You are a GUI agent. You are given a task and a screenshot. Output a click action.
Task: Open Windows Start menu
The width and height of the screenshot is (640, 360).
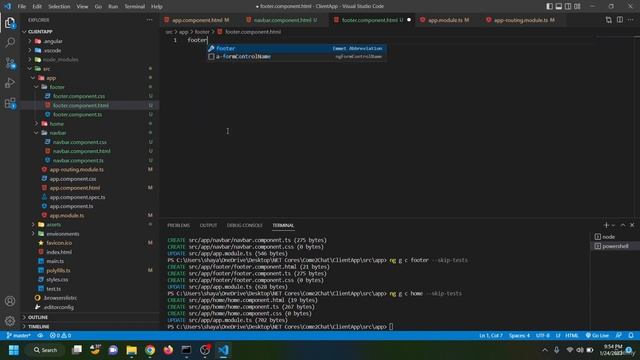point(14,350)
